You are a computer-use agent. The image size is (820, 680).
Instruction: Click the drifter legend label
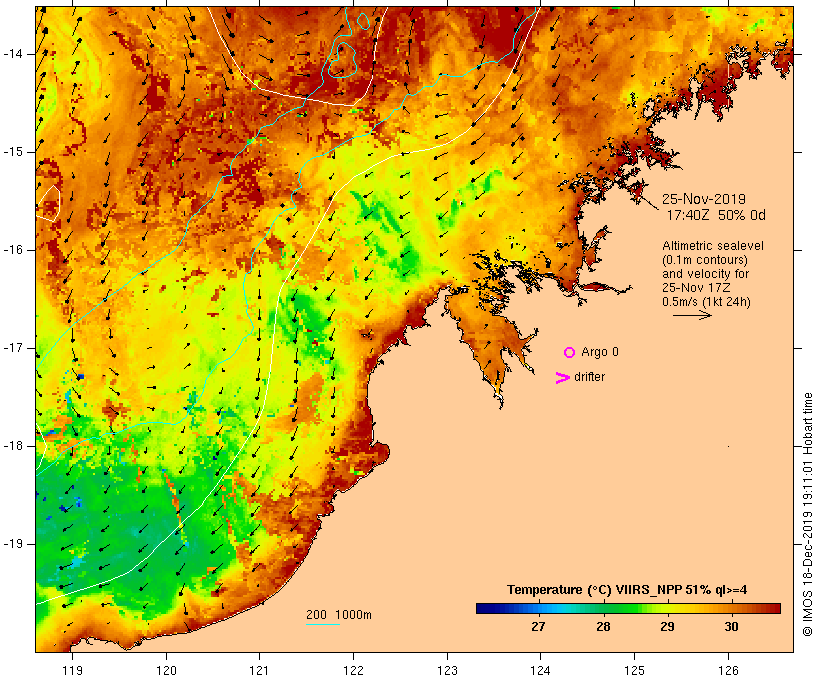pos(589,377)
